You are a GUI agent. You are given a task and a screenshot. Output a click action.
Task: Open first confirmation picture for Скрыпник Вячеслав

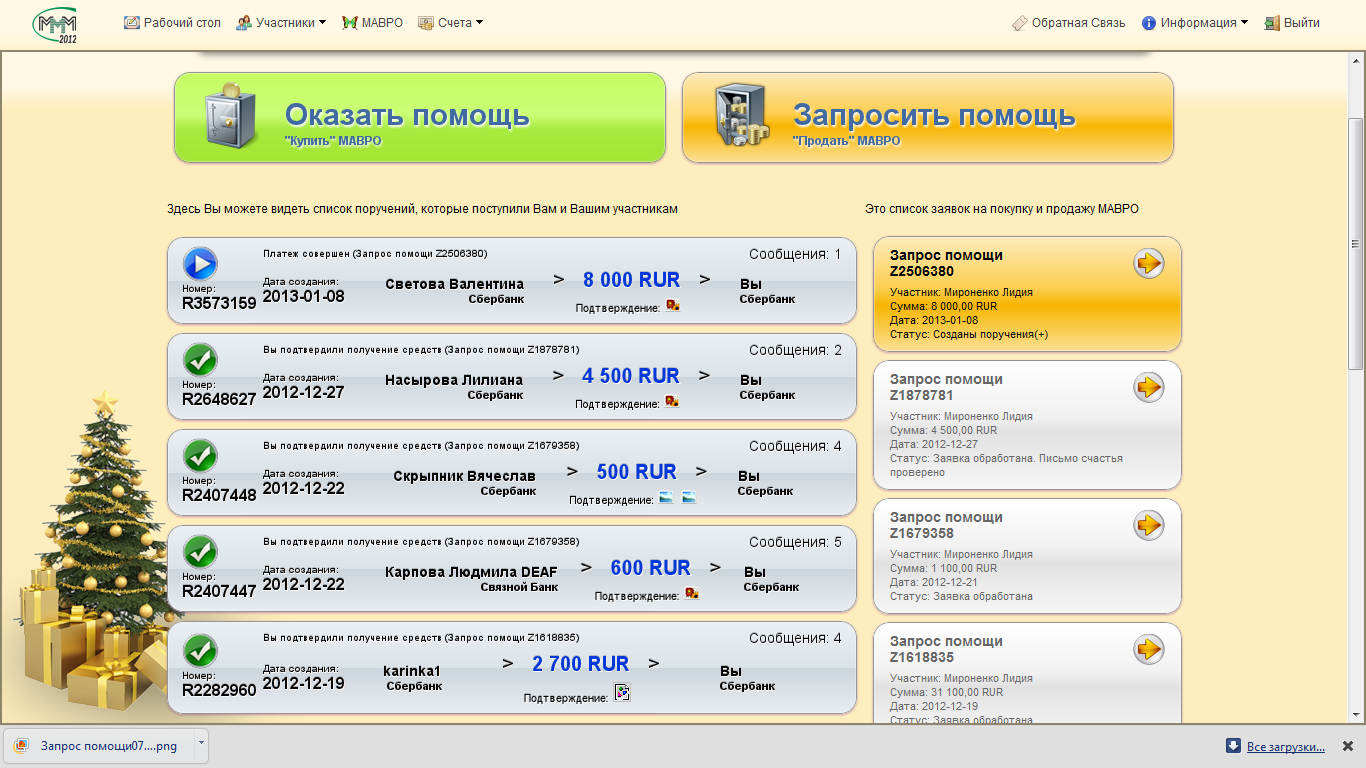click(667, 497)
